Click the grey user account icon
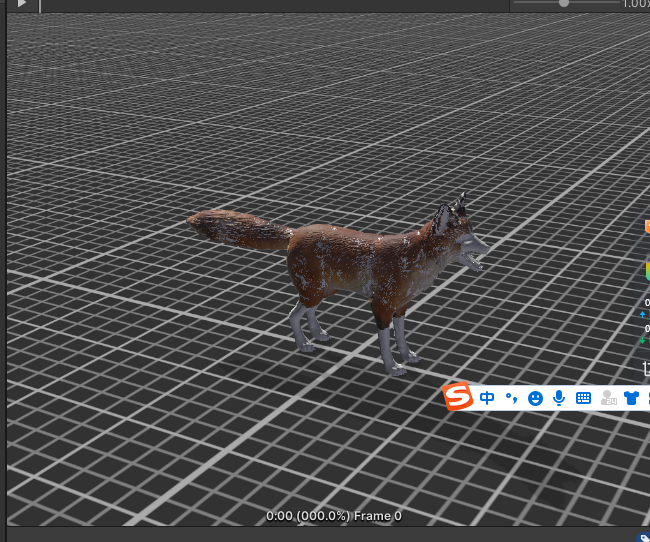 point(608,398)
